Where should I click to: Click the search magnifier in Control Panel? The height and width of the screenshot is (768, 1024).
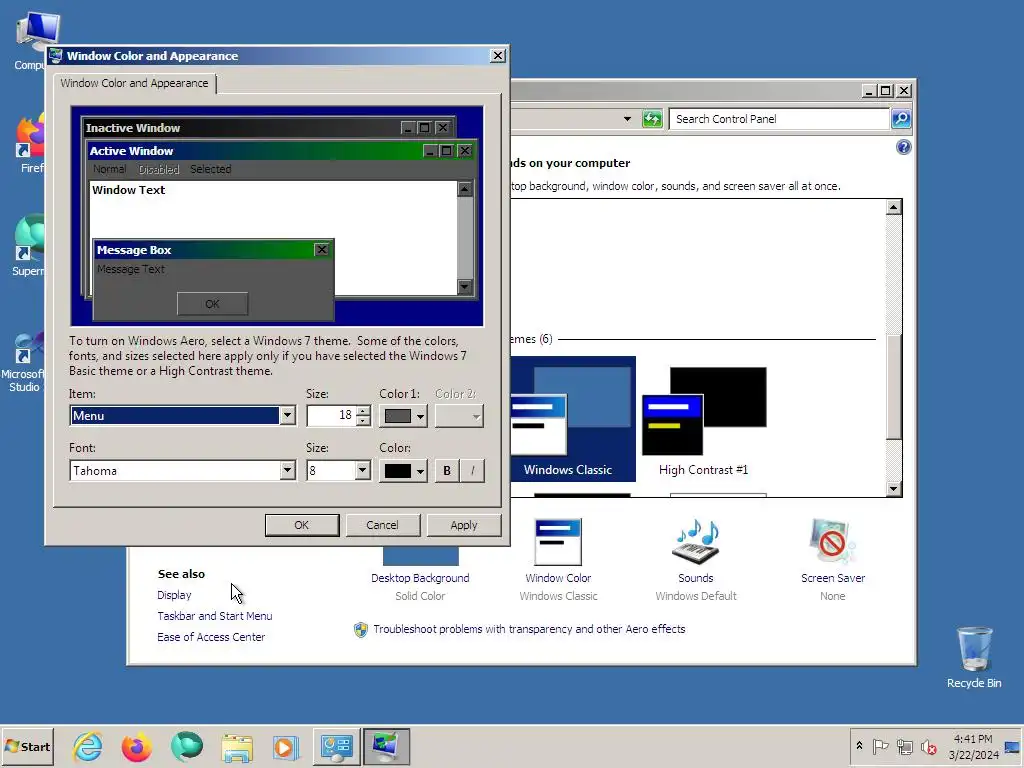pos(901,119)
